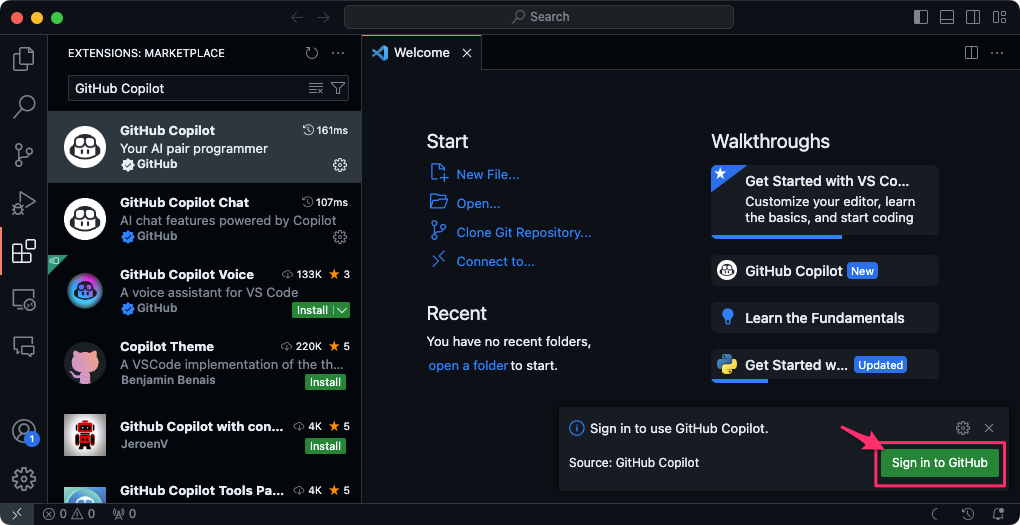This screenshot has height=525, width=1020.
Task: Click the Open... link
Action: tap(478, 204)
